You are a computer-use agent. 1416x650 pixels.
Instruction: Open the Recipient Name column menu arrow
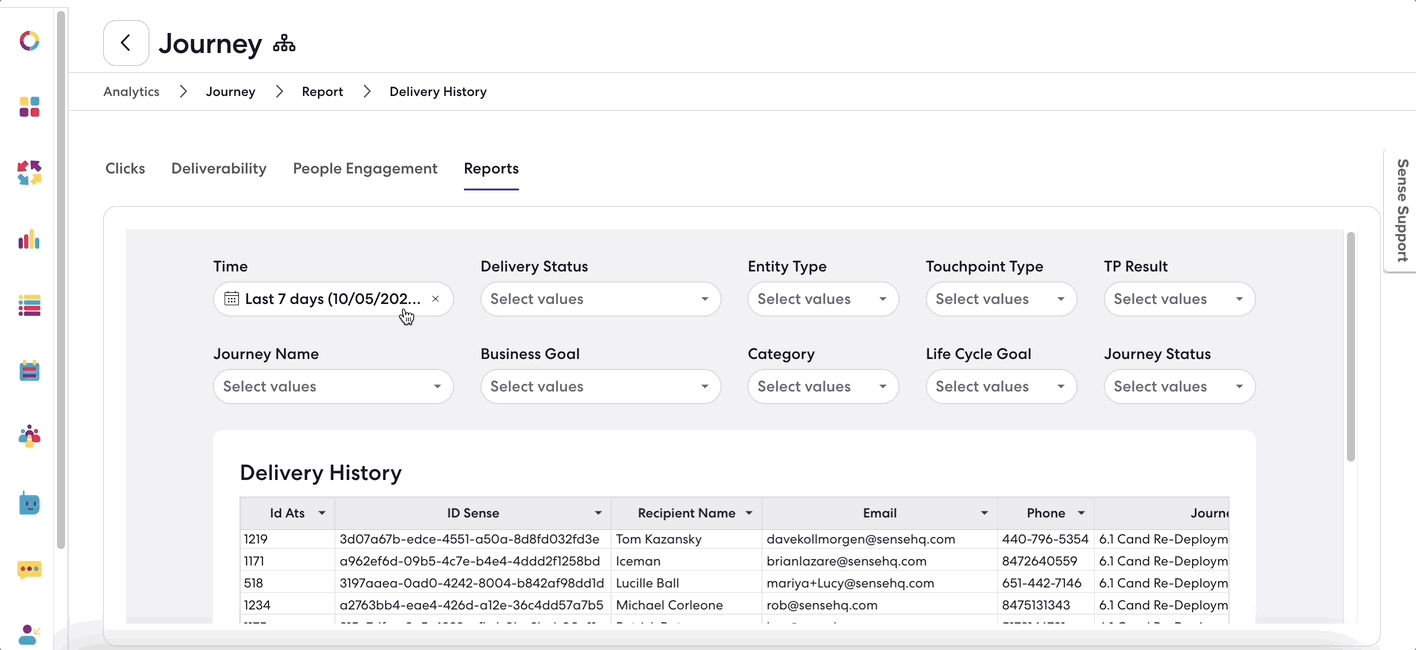click(x=748, y=513)
